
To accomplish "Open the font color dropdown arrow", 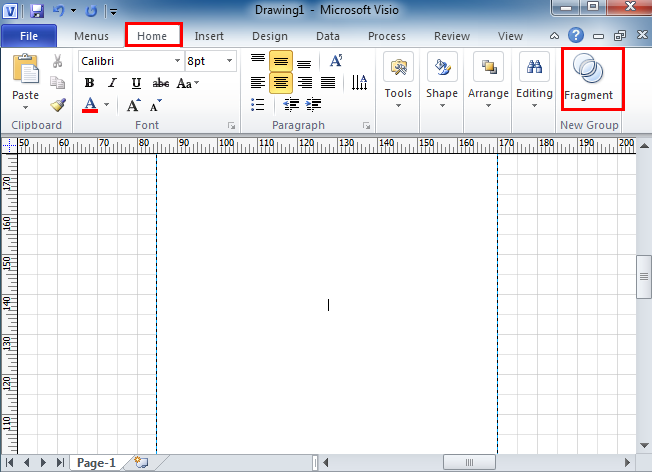I will [106, 104].
